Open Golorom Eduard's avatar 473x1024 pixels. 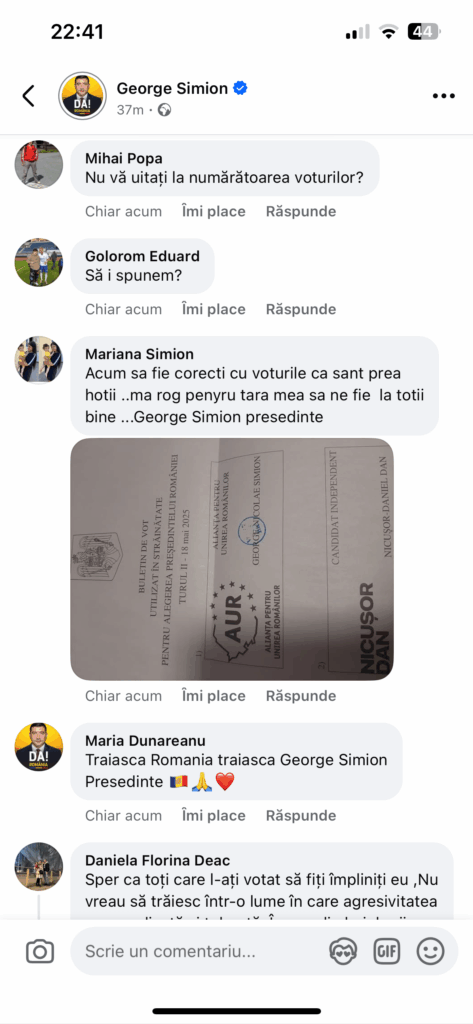(39, 263)
